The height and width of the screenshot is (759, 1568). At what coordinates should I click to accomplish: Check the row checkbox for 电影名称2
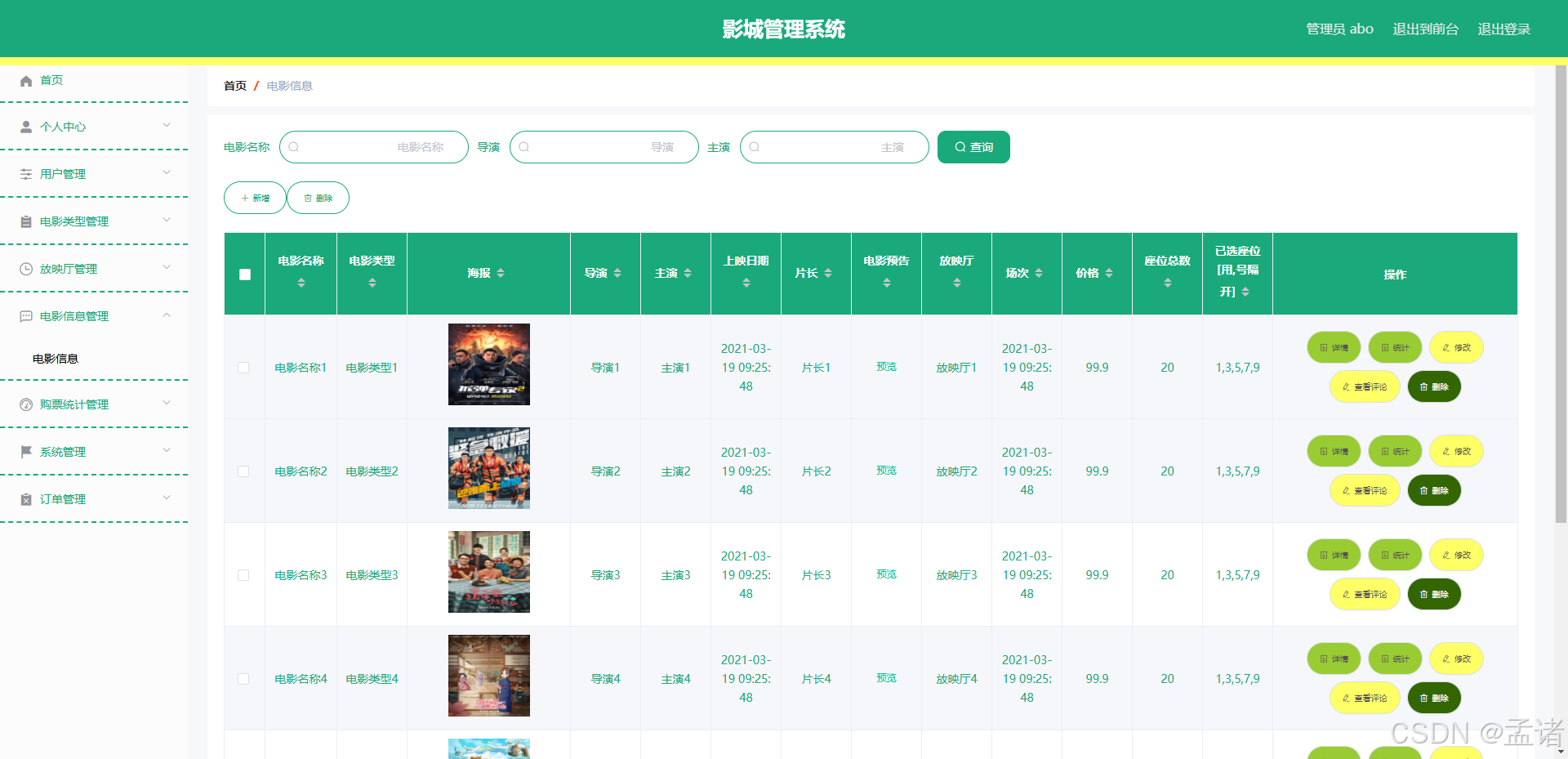point(243,471)
